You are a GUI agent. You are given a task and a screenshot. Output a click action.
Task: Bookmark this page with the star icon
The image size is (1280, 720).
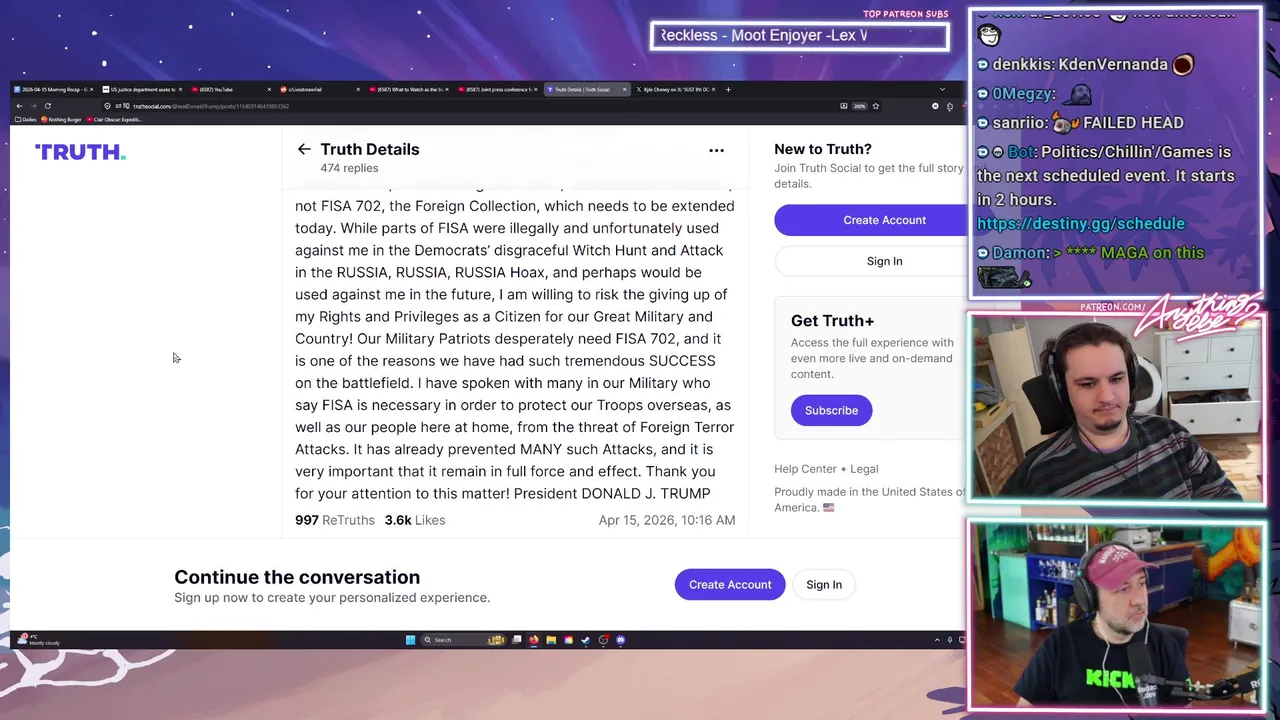875,106
